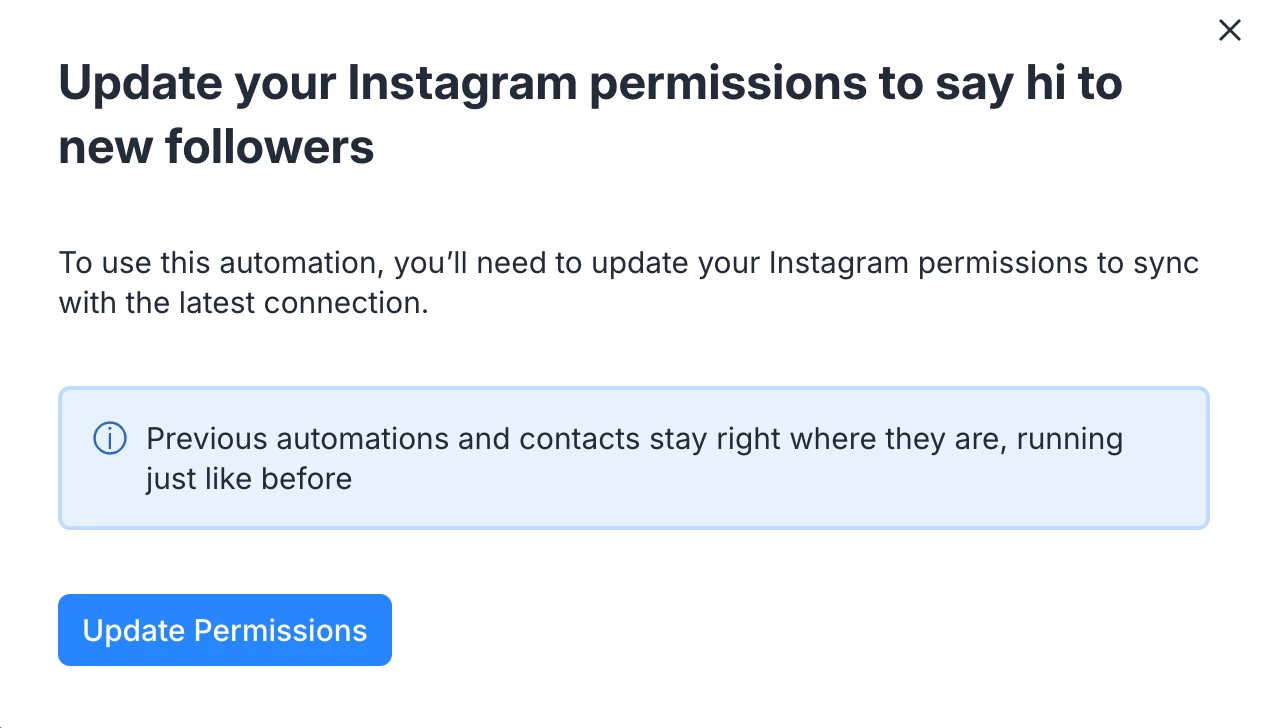Image resolution: width=1264 pixels, height=728 pixels.
Task: Click the "To use this automation" description
Action: tap(628, 264)
